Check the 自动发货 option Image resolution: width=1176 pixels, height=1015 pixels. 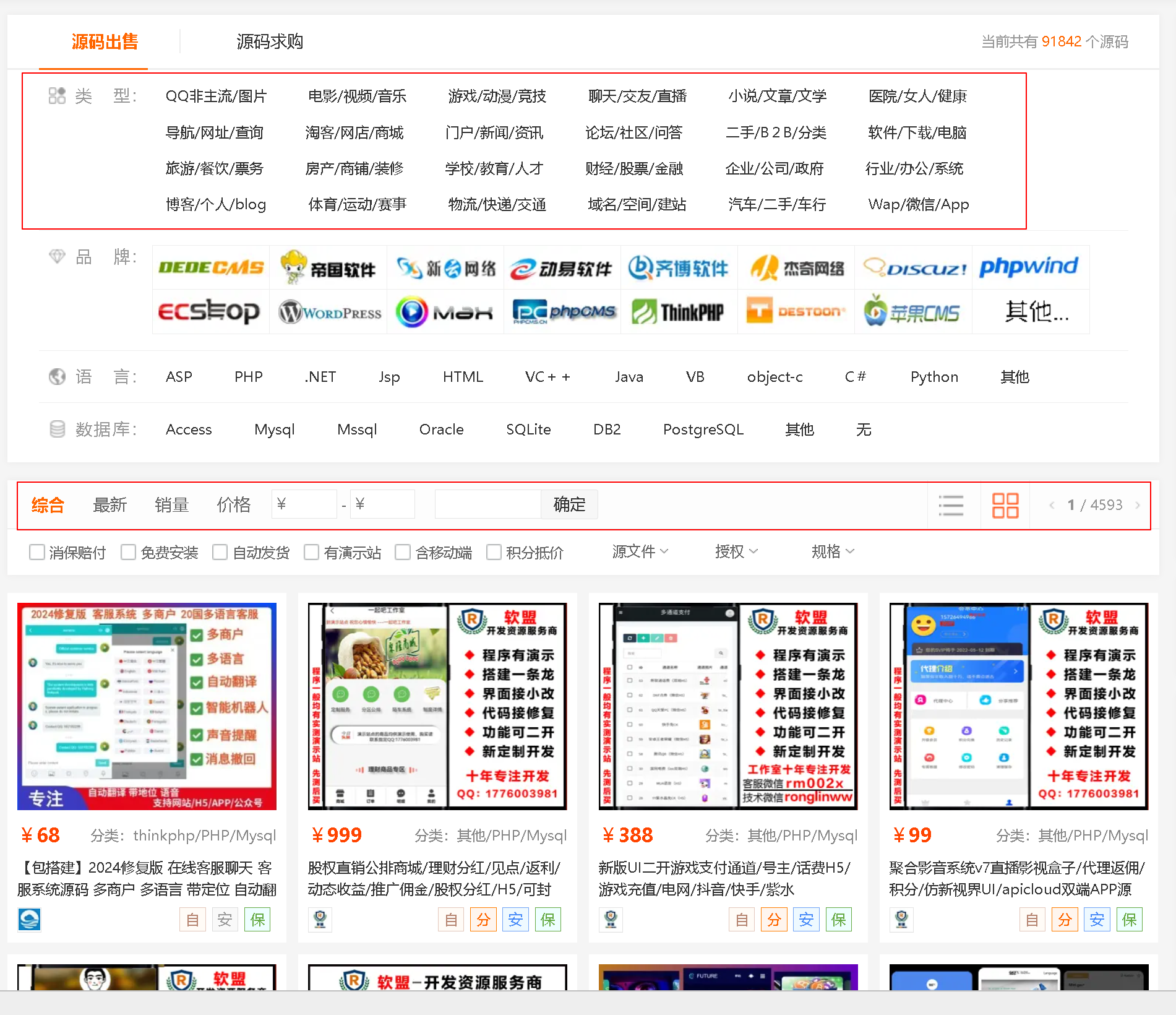tap(220, 552)
